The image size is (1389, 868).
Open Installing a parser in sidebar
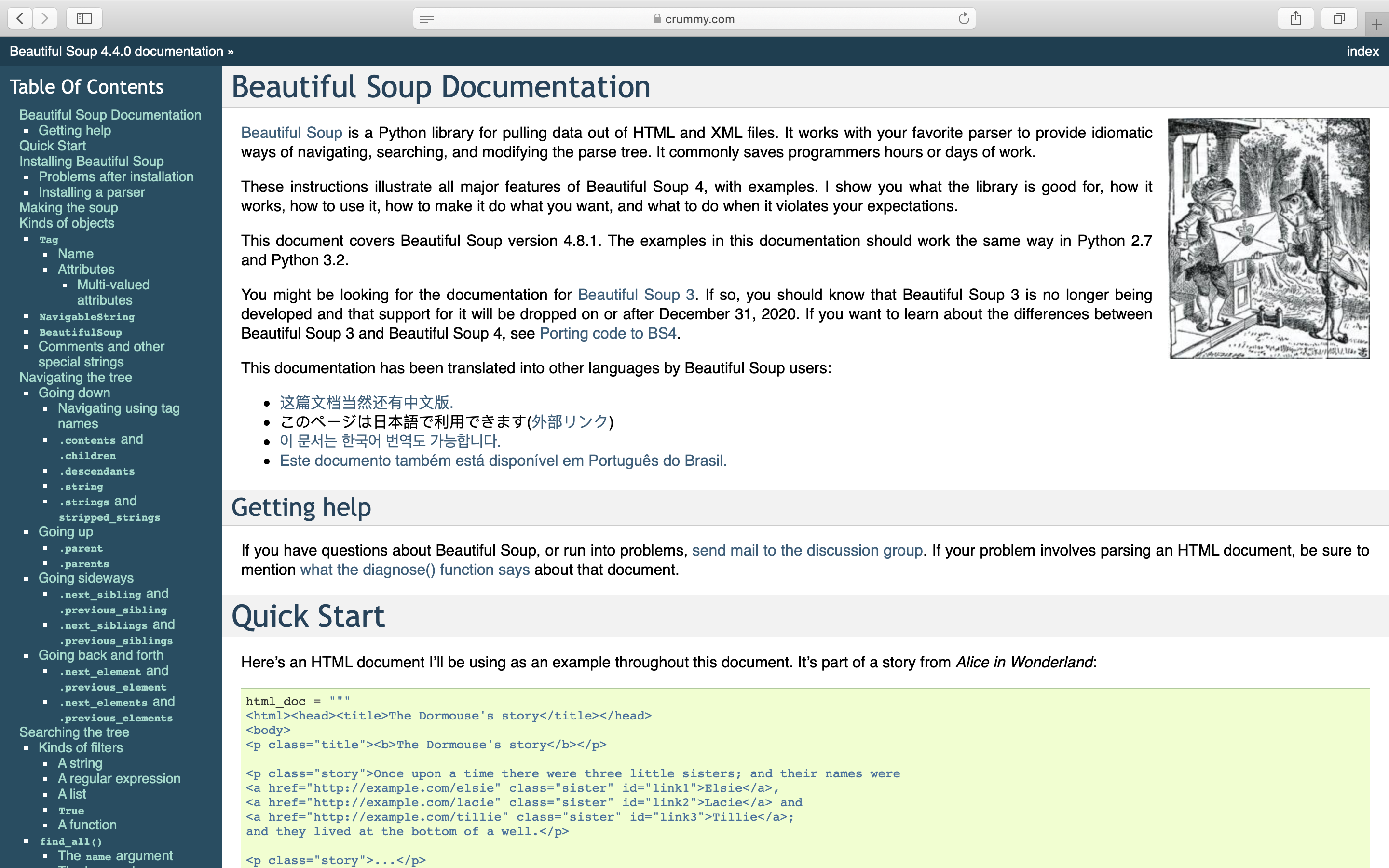point(91,192)
